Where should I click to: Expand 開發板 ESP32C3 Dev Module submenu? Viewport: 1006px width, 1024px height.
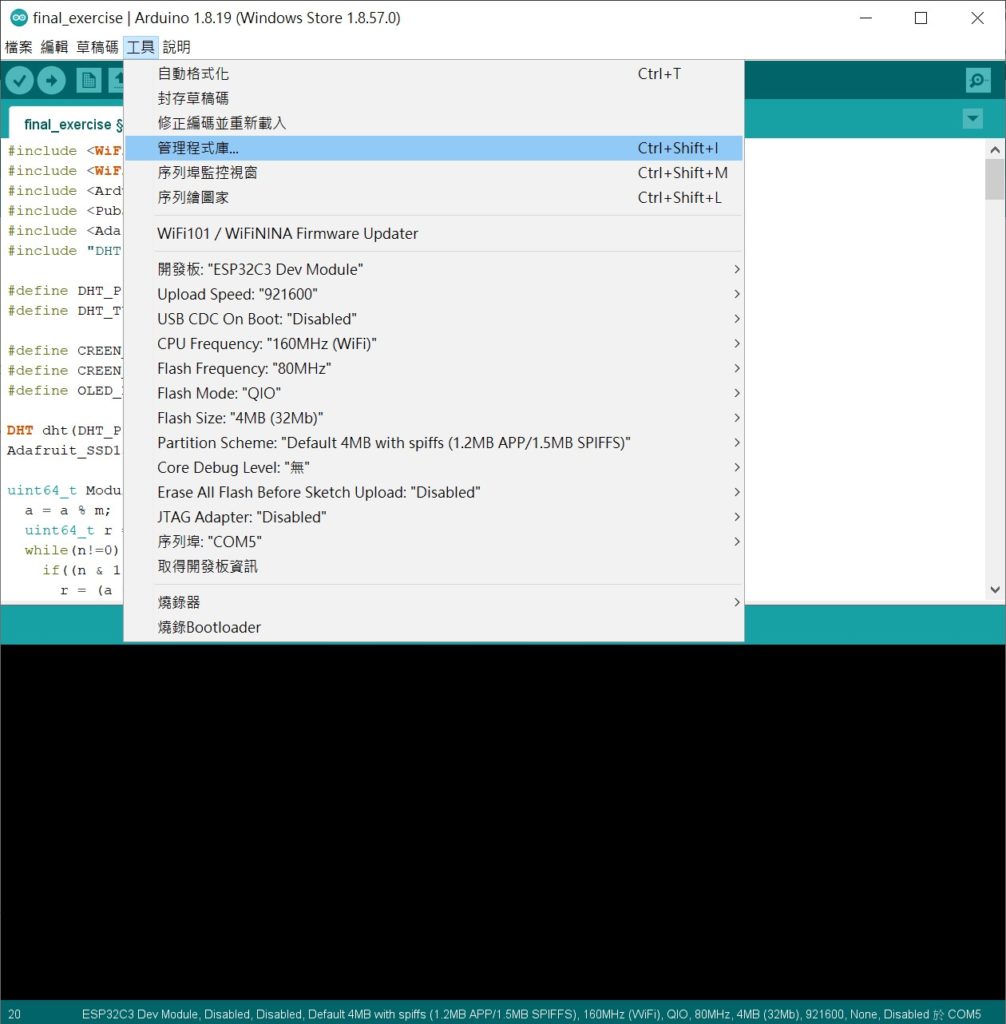[434, 270]
